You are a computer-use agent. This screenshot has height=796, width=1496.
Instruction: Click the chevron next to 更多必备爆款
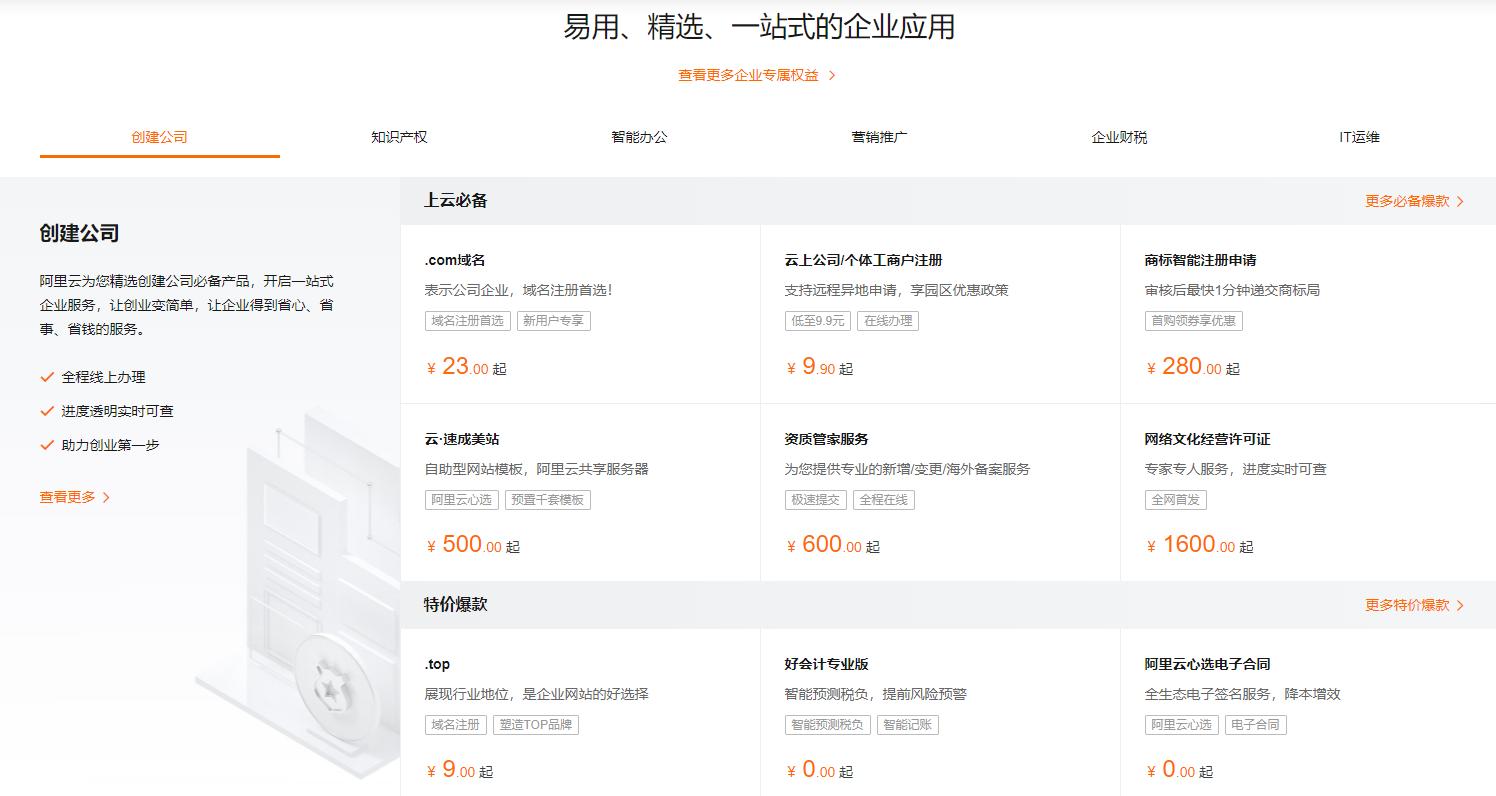coord(1460,201)
